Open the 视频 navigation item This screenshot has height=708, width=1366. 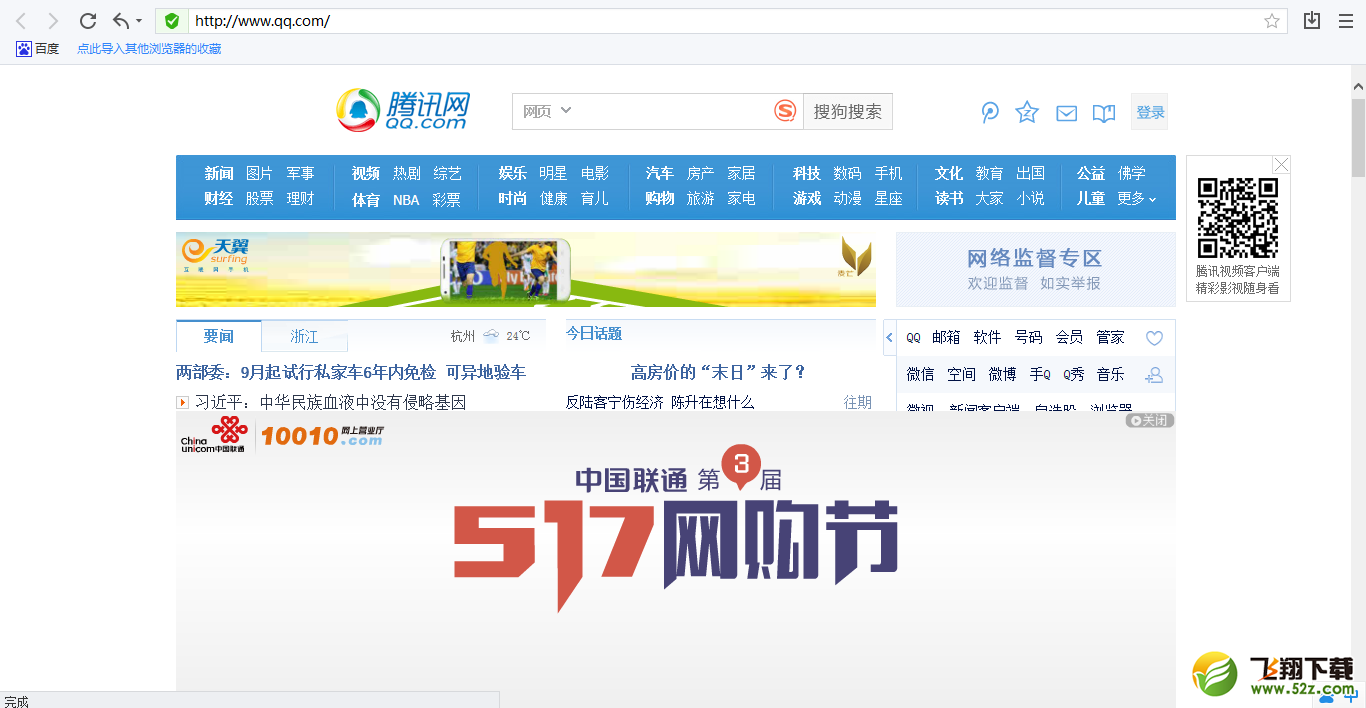366,173
